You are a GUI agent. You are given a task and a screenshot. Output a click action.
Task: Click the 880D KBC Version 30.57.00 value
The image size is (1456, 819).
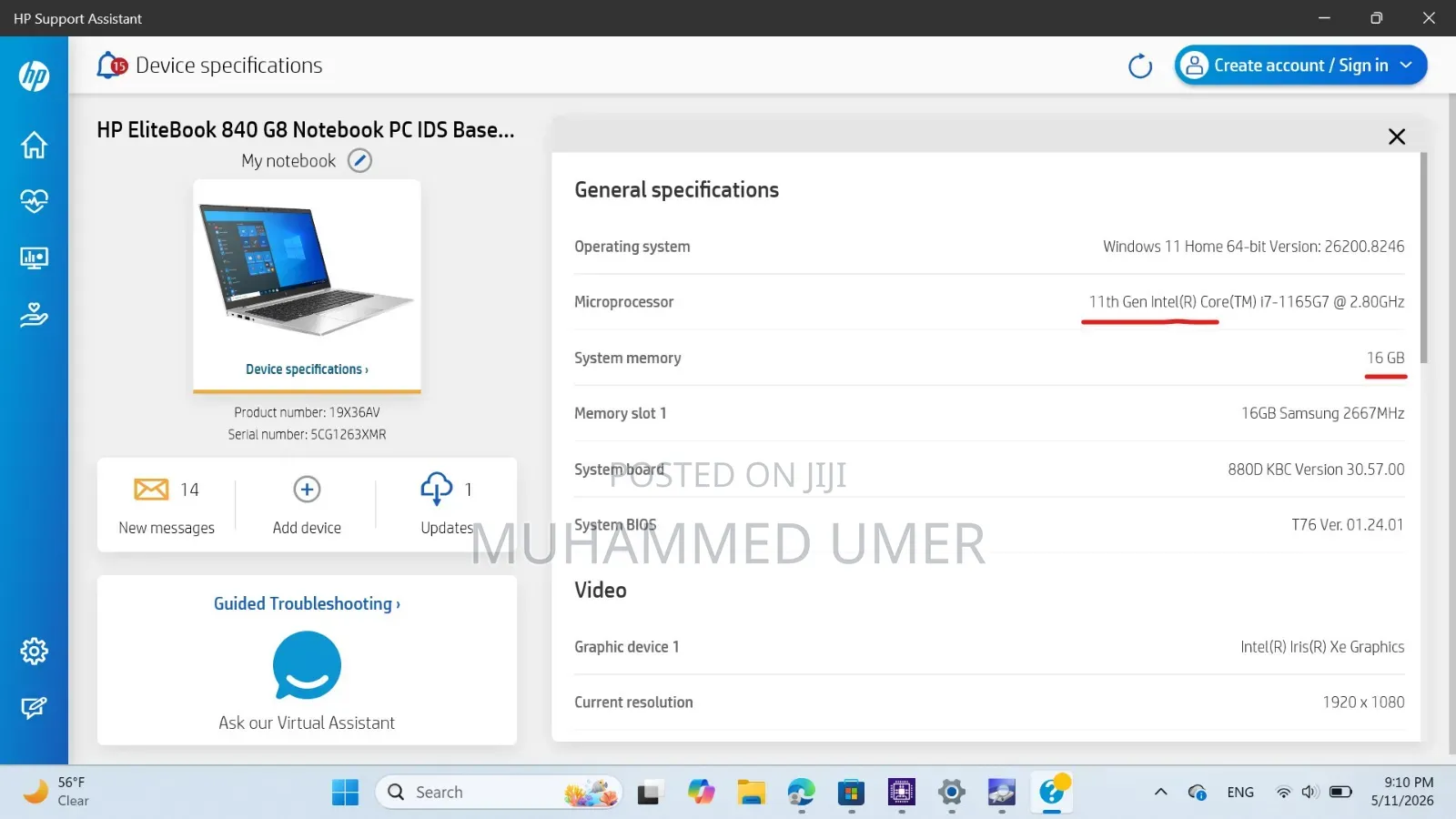1316,470
